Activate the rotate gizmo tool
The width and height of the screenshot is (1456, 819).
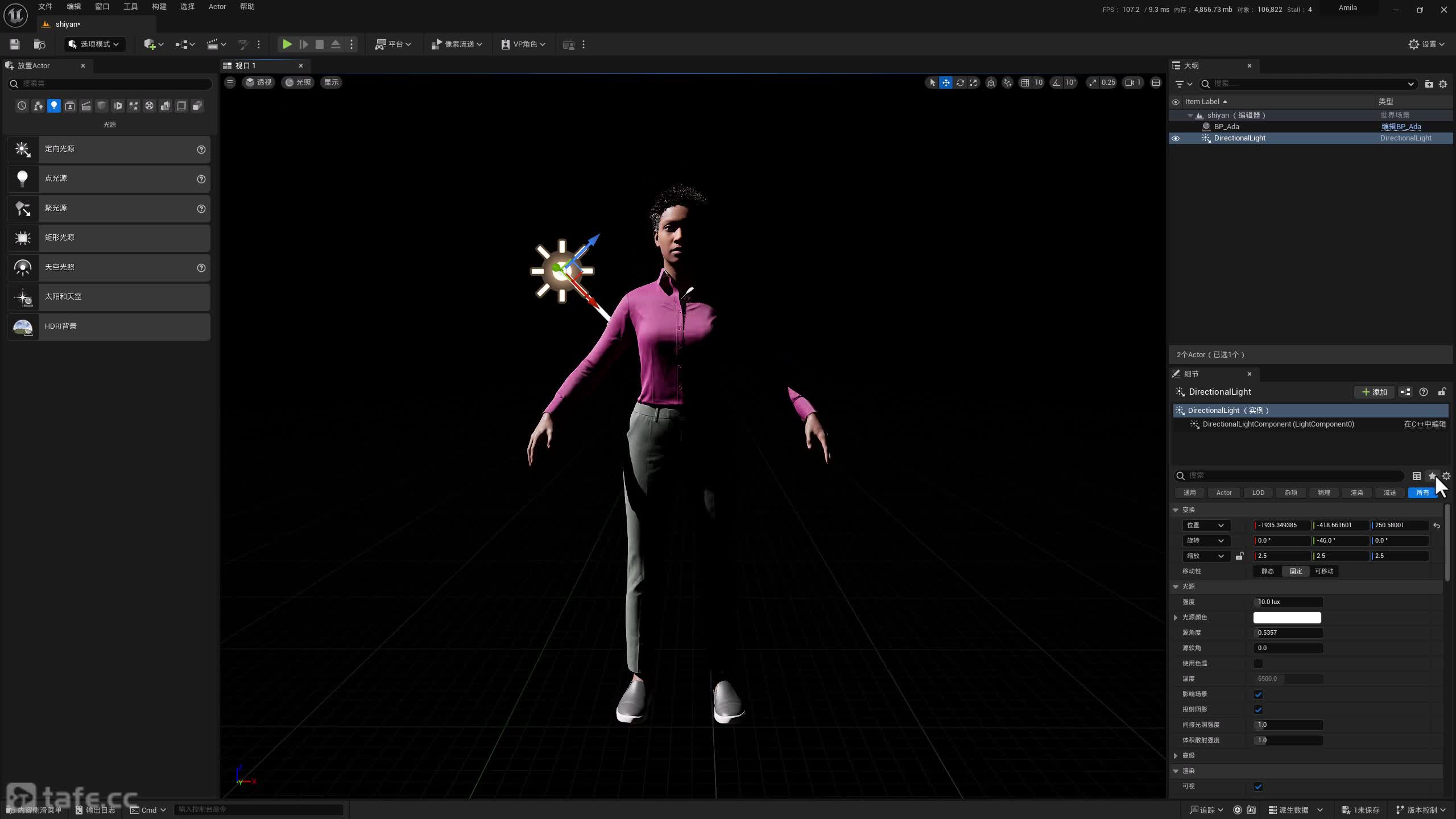click(960, 82)
